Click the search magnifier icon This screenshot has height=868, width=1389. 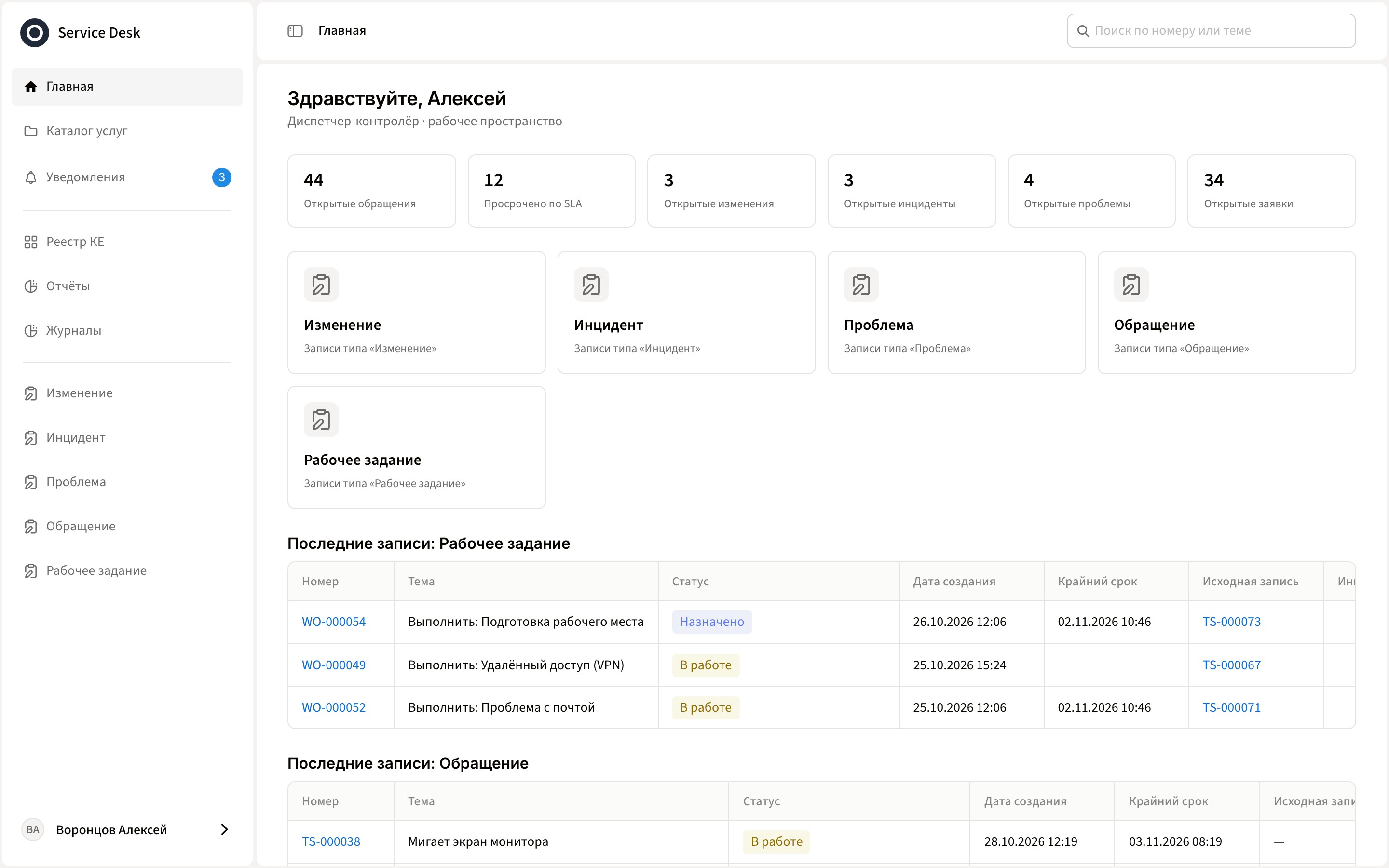1083,31
